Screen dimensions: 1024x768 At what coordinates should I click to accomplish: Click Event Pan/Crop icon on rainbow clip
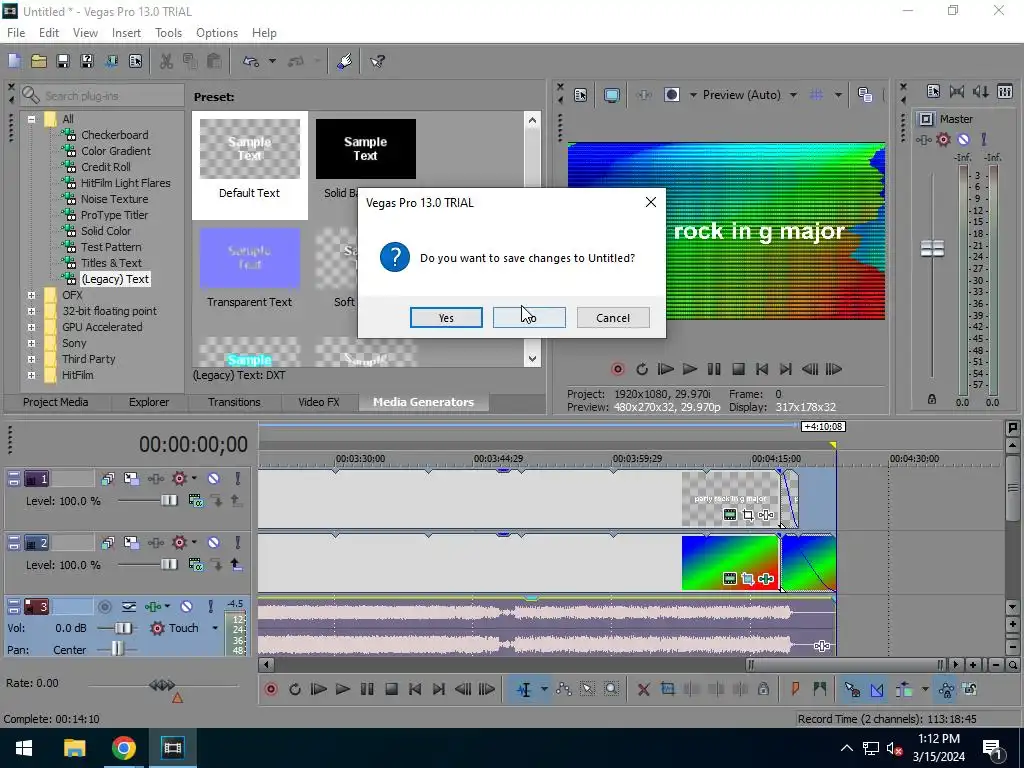point(748,579)
